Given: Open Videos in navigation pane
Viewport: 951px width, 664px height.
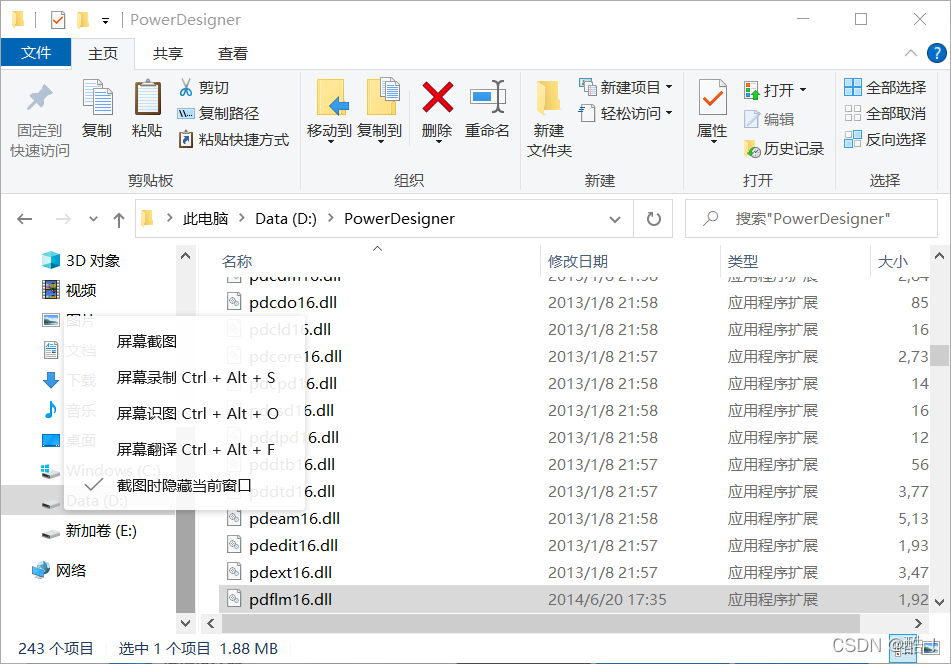Looking at the screenshot, I should click(69, 290).
